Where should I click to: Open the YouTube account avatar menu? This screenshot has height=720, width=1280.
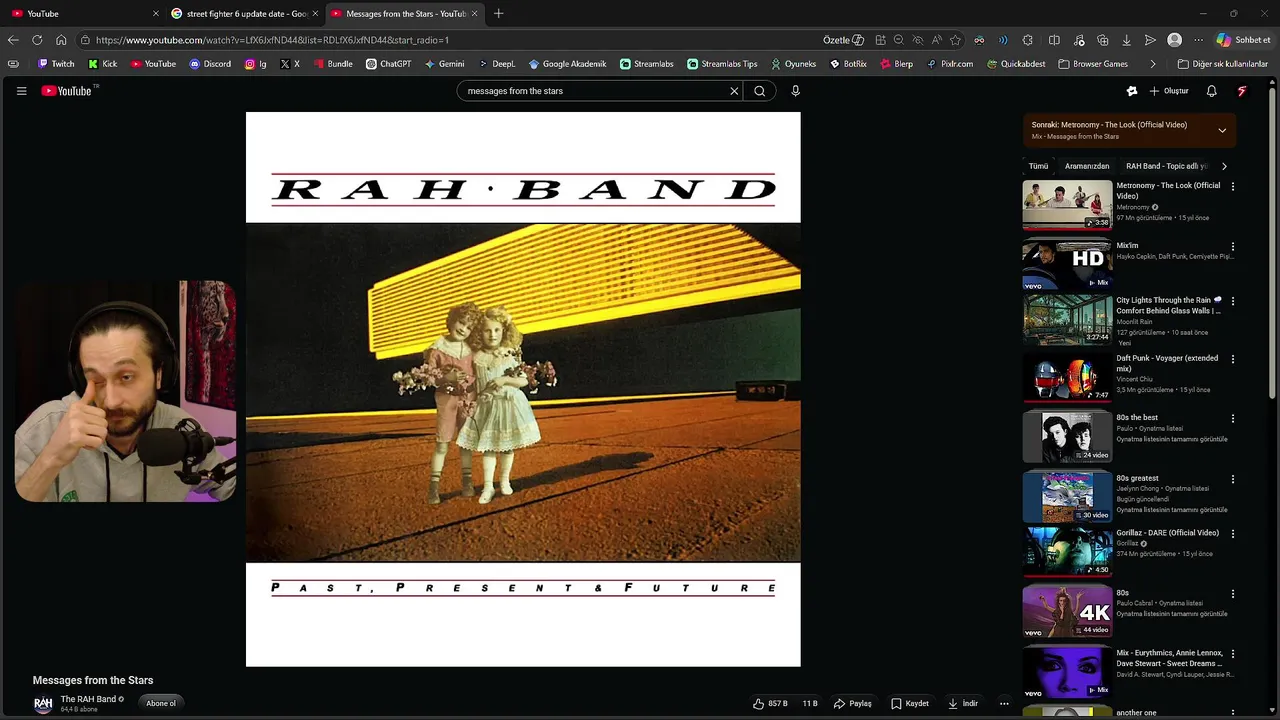[x=1242, y=91]
